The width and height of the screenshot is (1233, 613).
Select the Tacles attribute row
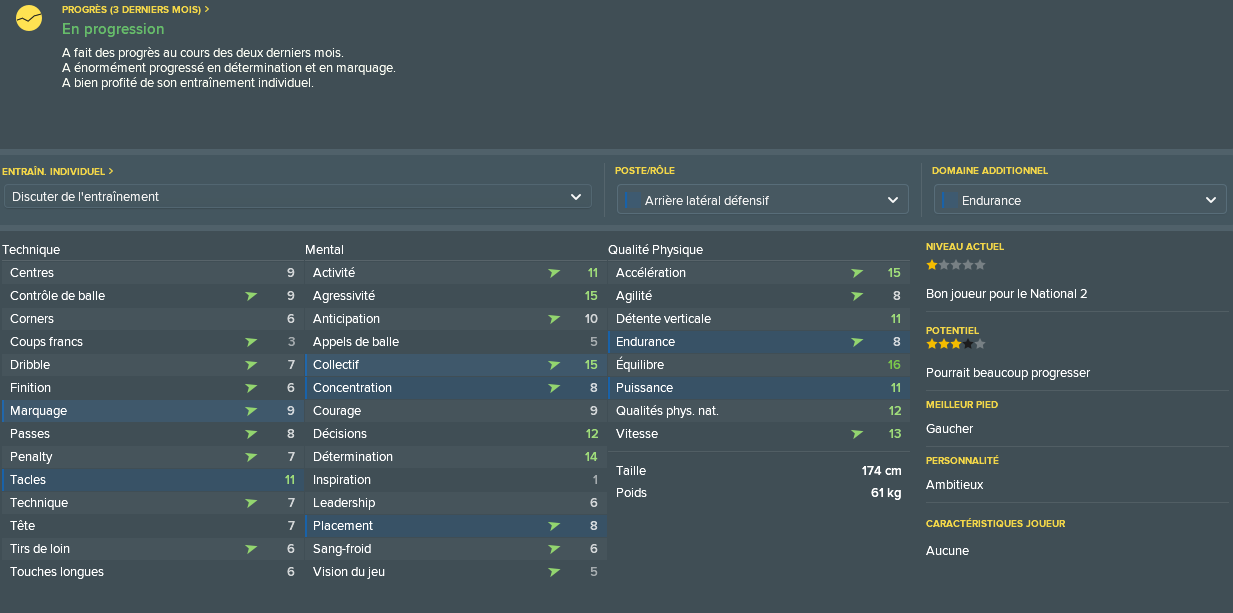[150, 480]
